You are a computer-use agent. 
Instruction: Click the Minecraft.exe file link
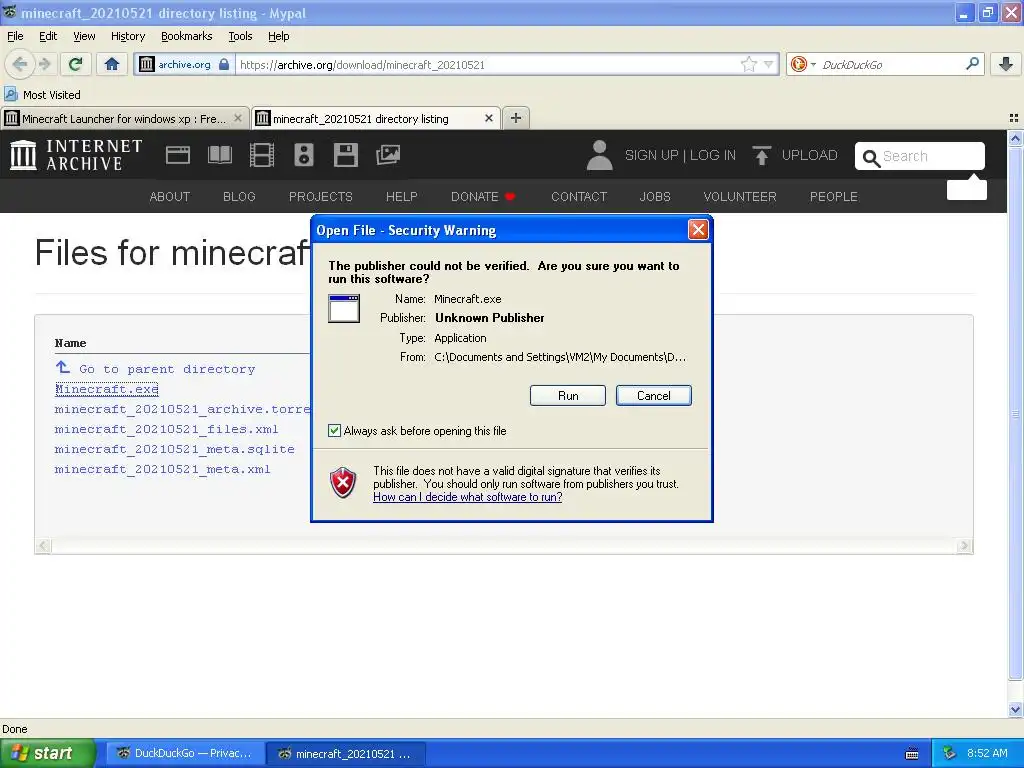coord(107,389)
